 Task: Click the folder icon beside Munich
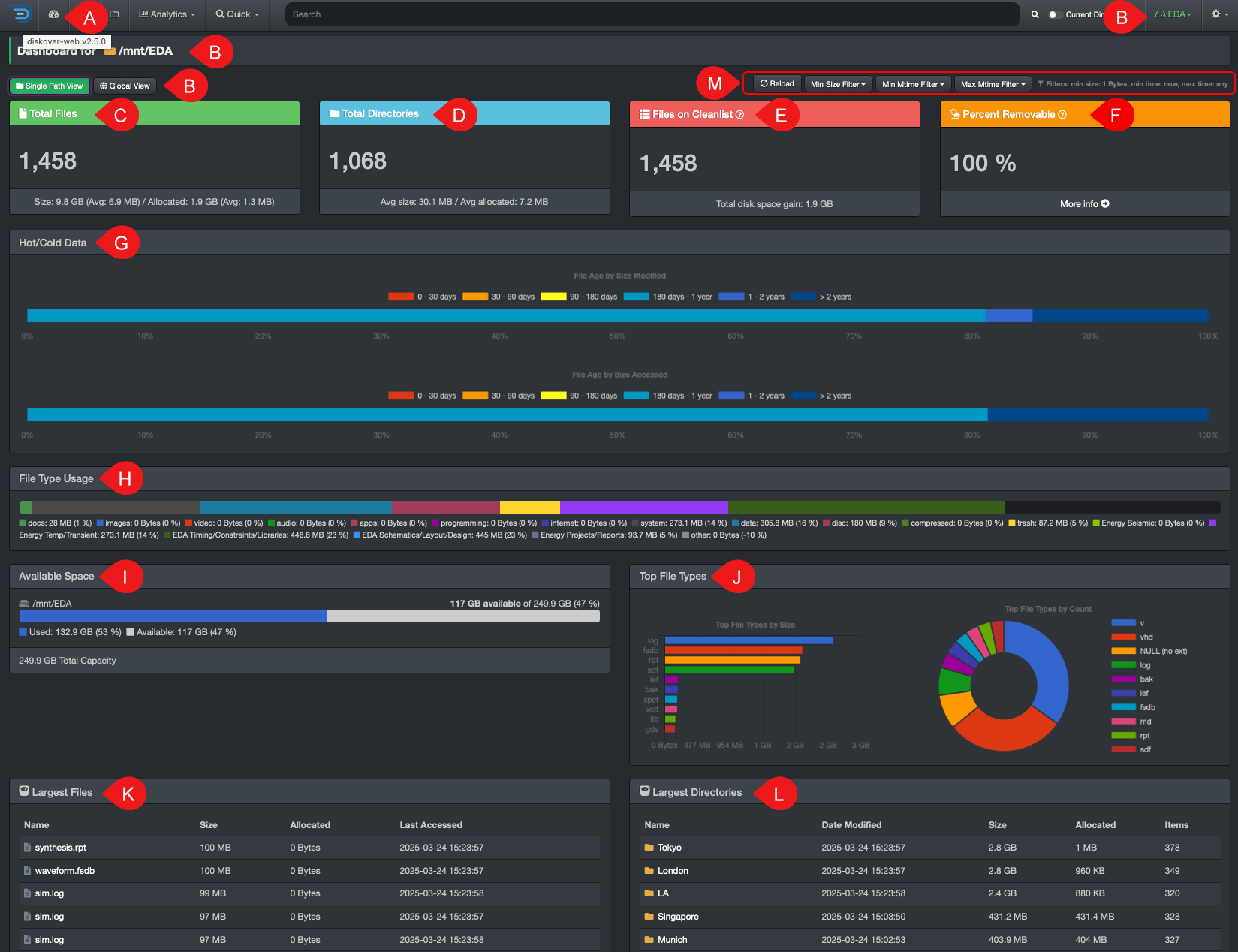[x=649, y=940]
